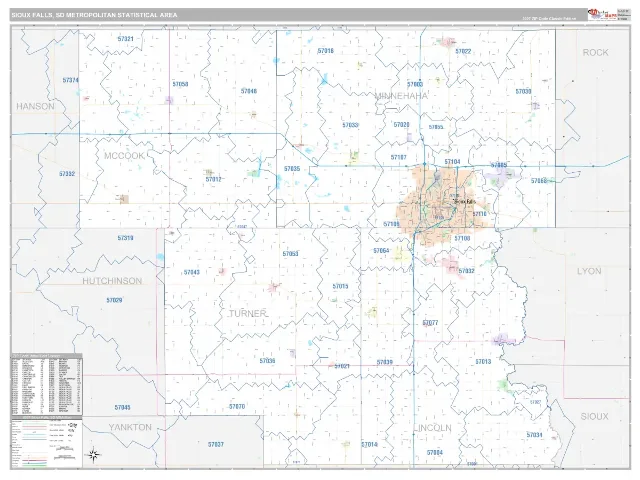Click ZIP code 57104
The image size is (640, 480).
452,162
